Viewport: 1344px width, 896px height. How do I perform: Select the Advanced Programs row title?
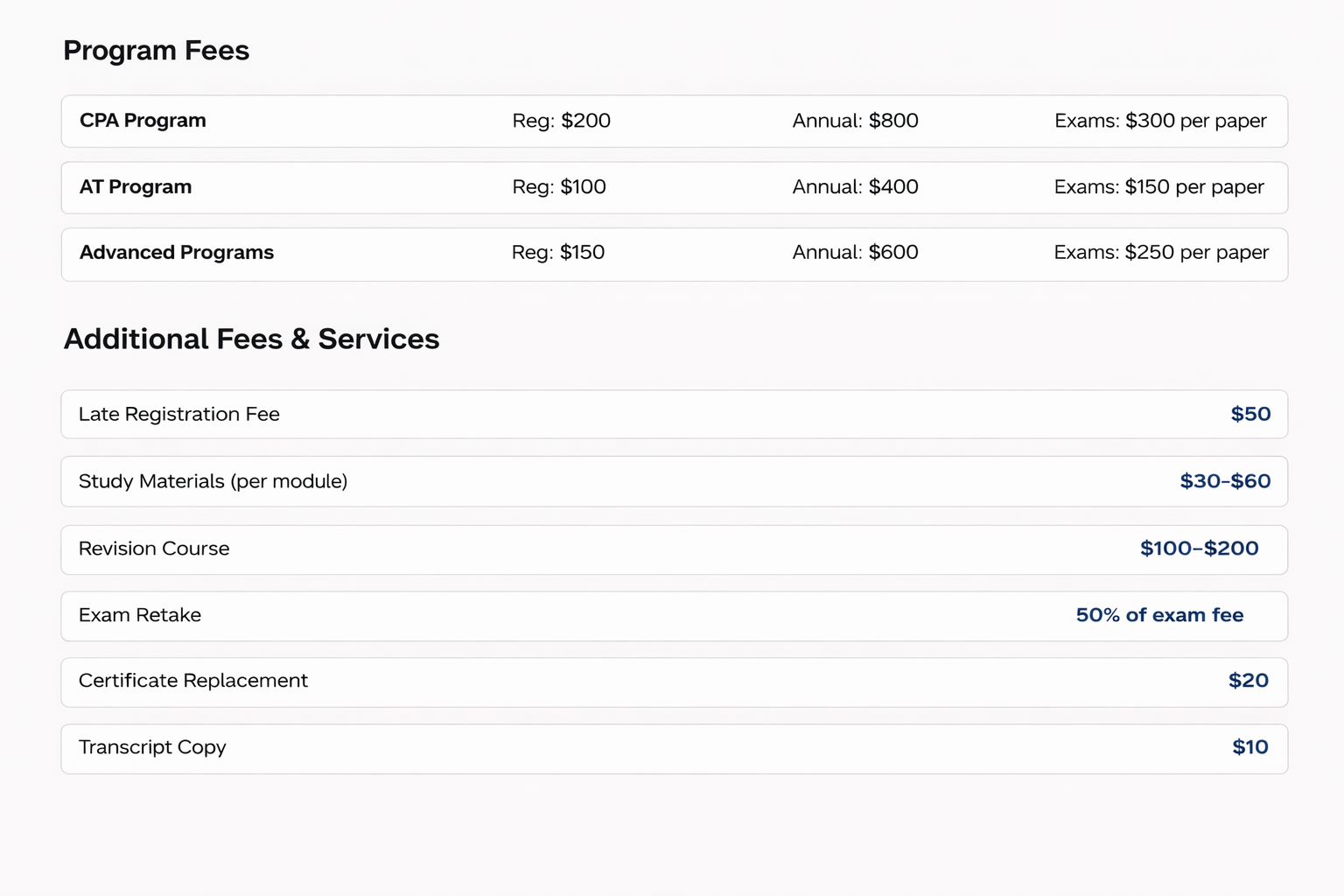[177, 253]
